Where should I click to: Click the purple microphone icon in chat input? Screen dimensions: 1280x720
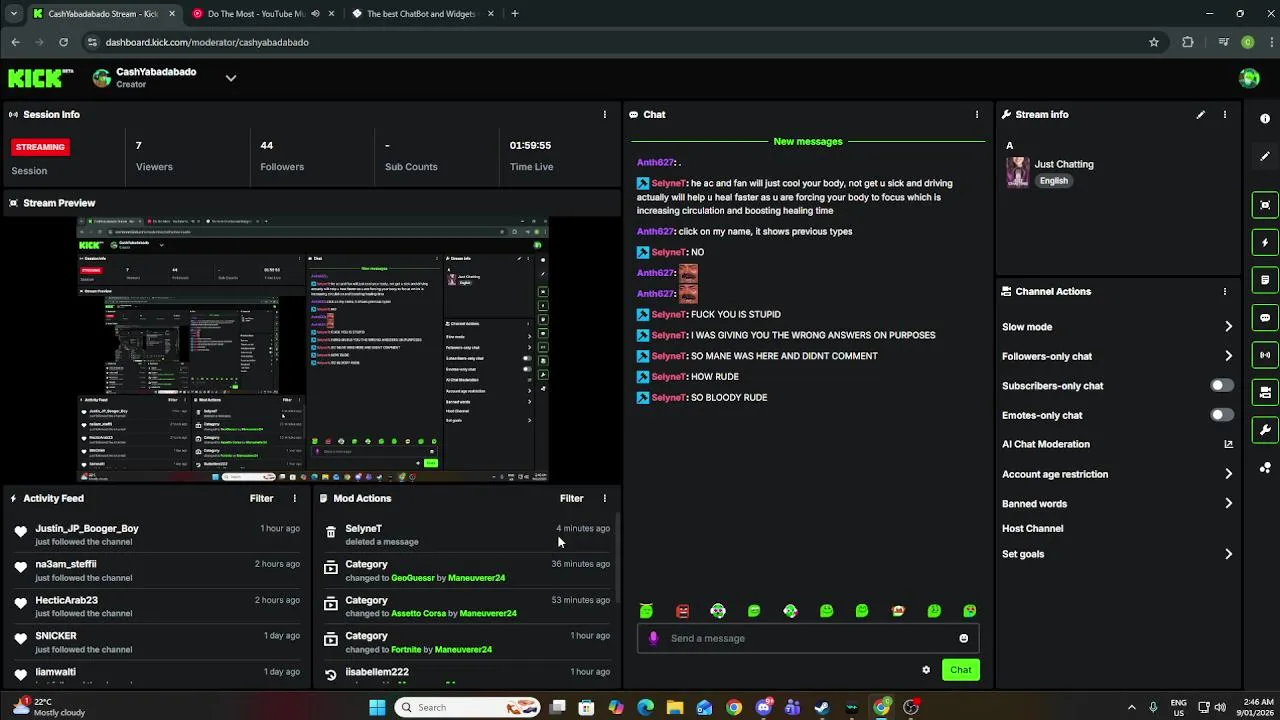[x=653, y=638]
